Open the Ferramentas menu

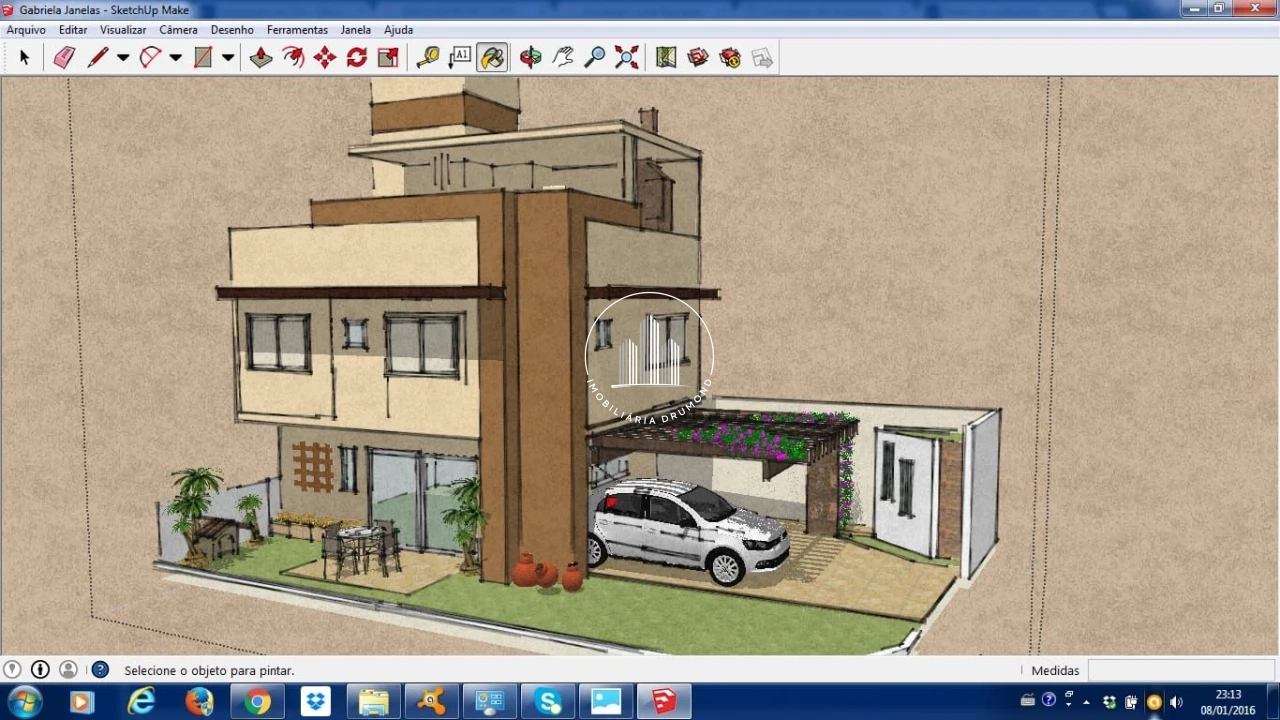(x=297, y=30)
